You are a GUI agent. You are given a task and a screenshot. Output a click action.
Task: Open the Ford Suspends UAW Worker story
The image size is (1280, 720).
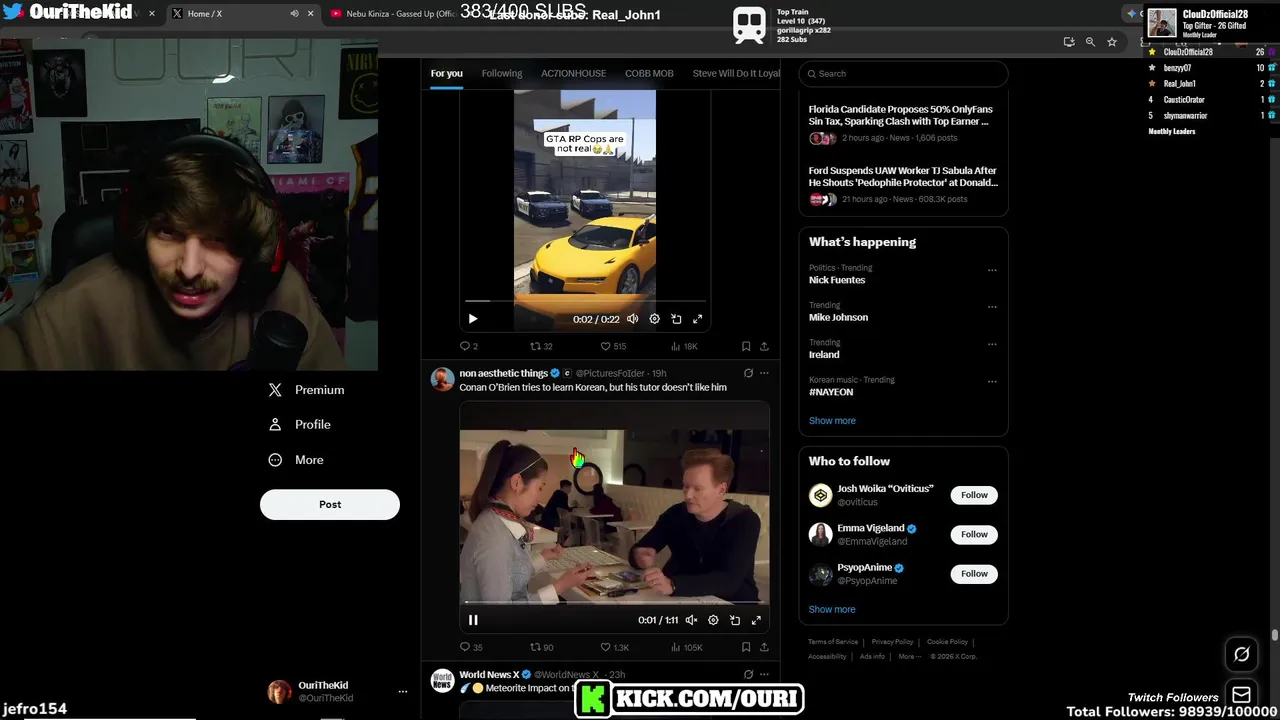click(x=903, y=184)
